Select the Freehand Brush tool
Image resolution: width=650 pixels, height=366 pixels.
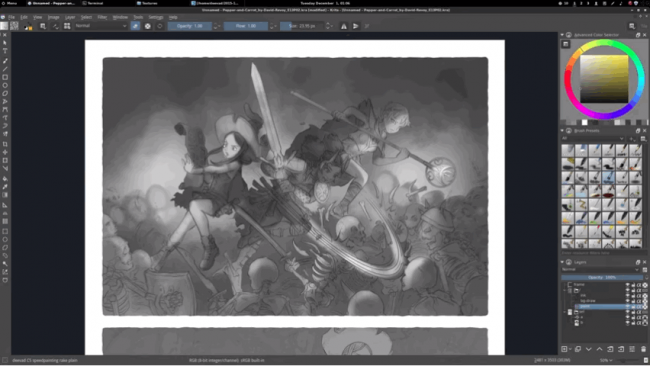5,61
